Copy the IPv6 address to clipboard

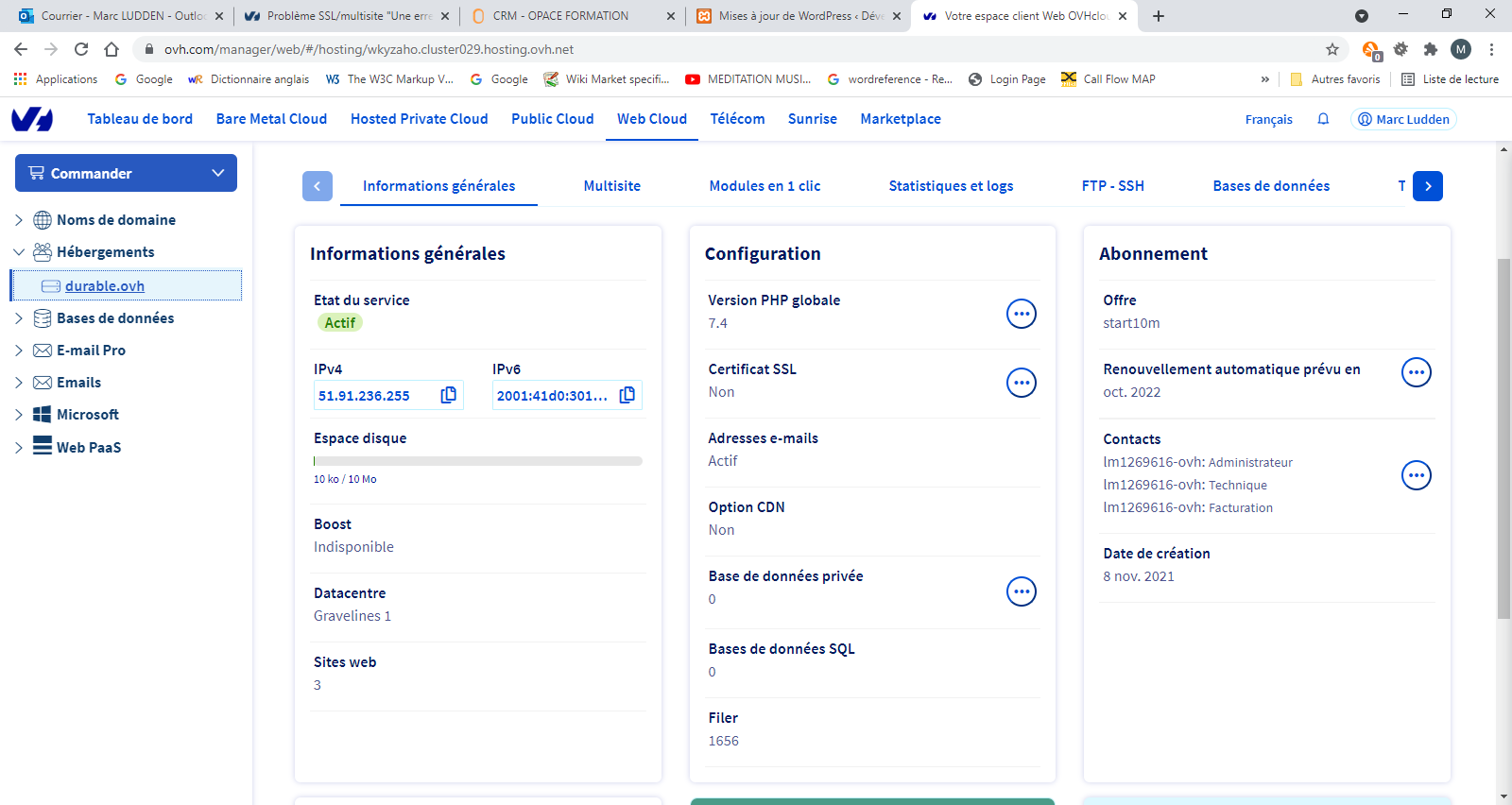point(627,395)
